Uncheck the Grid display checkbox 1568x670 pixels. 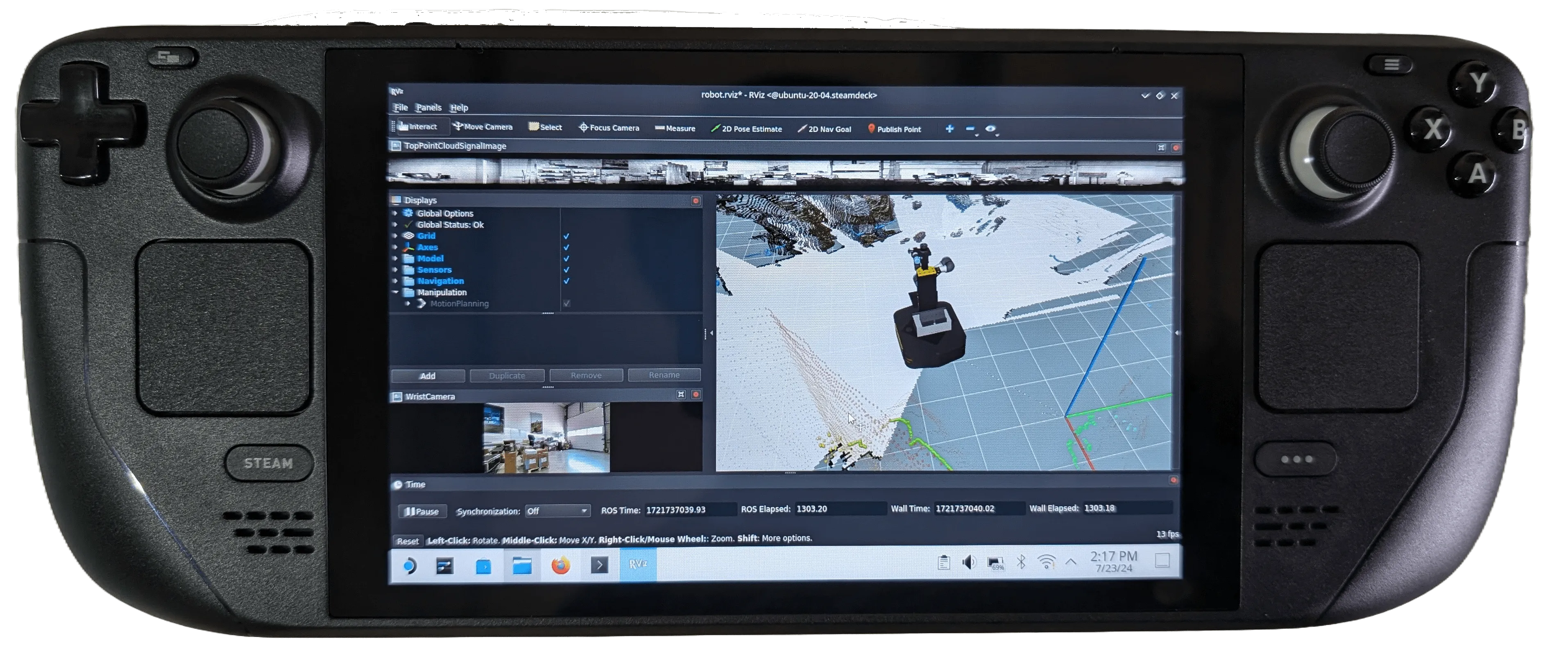pos(566,236)
